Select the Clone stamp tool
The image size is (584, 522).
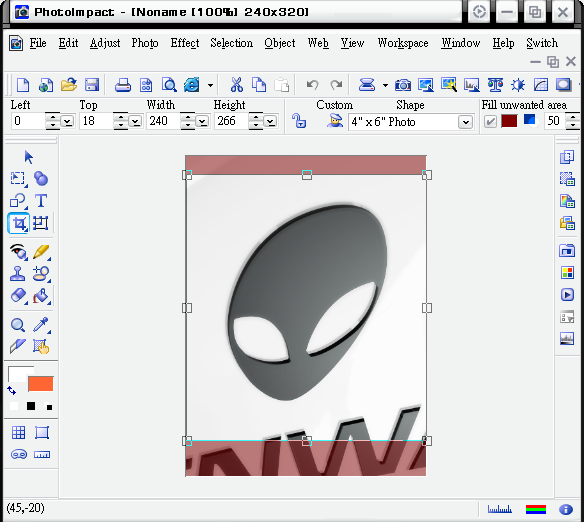[x=18, y=274]
